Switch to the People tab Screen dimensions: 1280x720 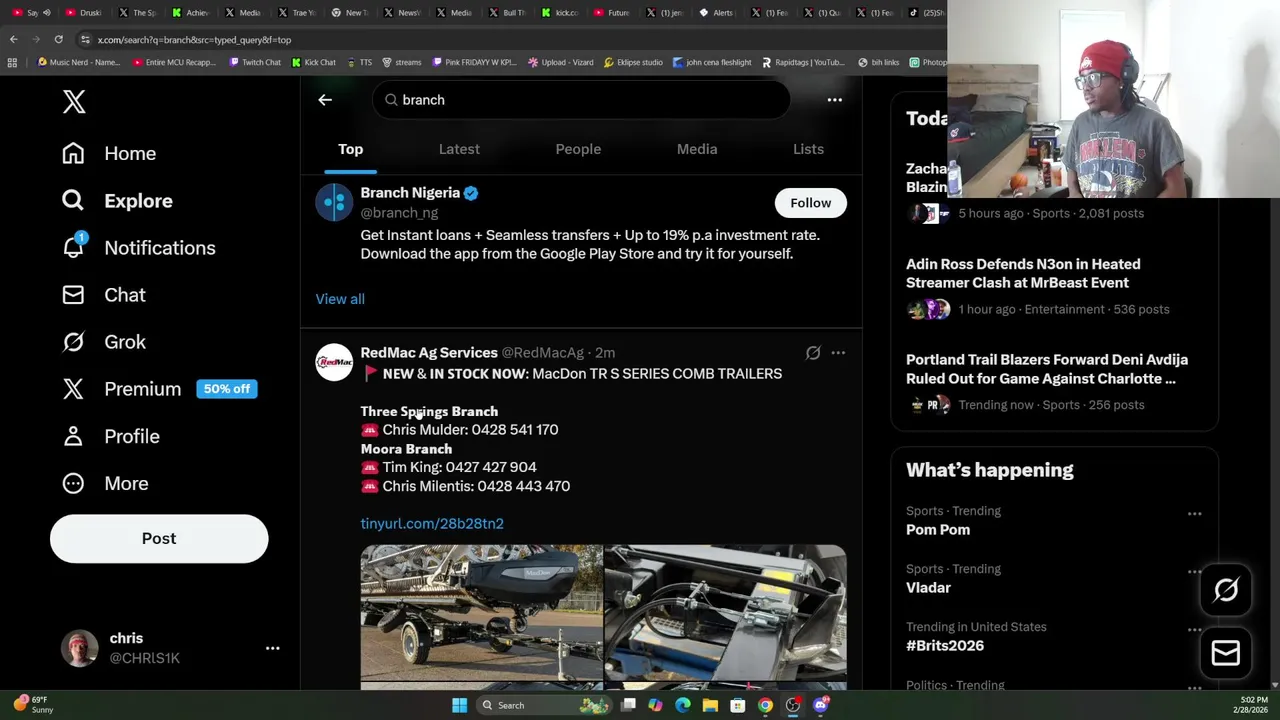578,149
